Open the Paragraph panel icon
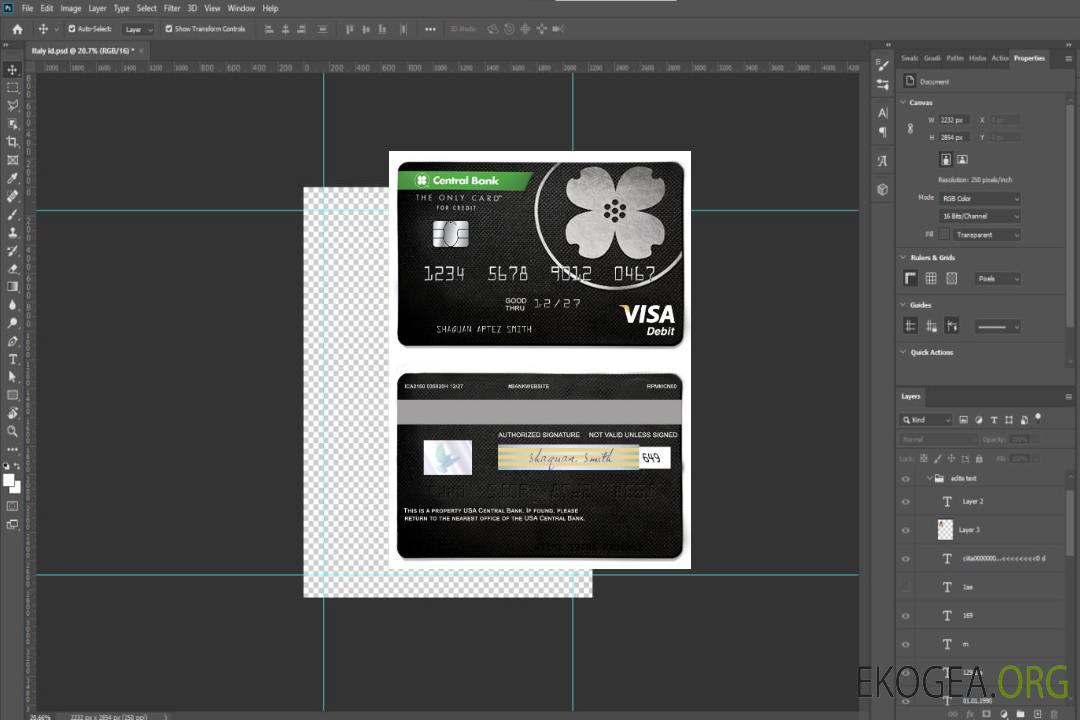The width and height of the screenshot is (1080, 720). (882, 132)
